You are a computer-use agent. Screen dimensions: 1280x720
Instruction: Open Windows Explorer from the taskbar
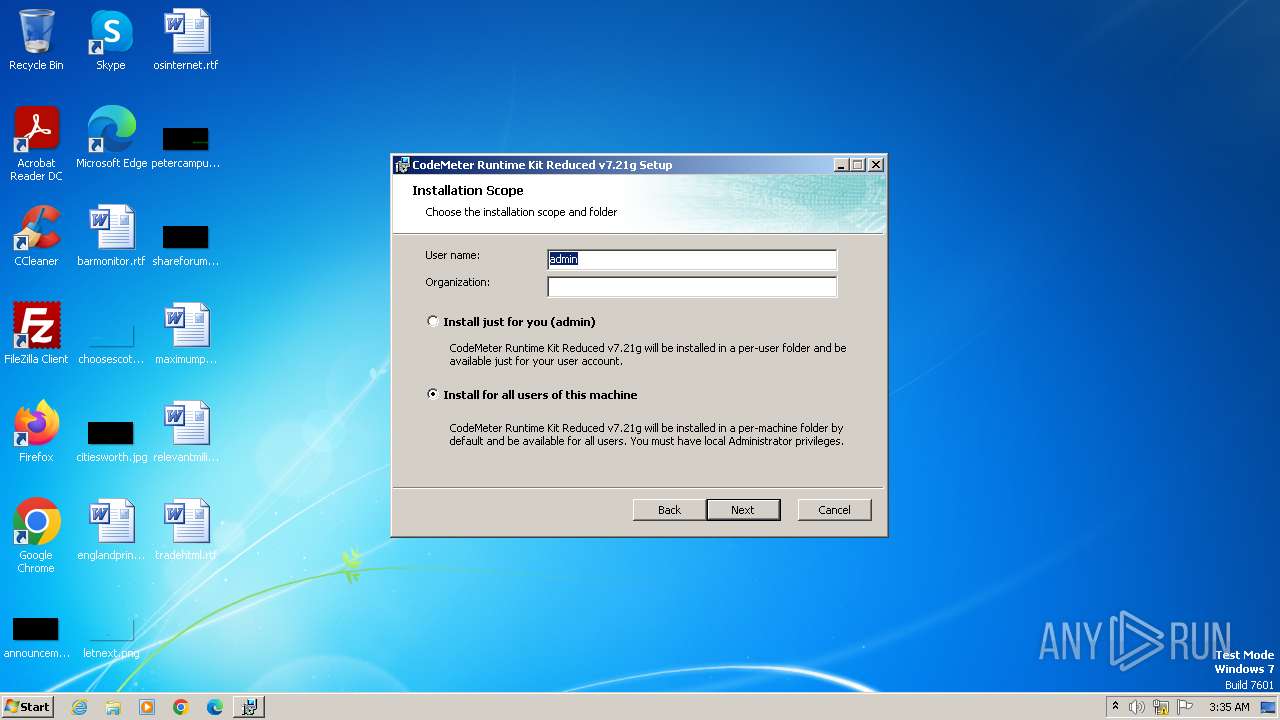pos(113,707)
